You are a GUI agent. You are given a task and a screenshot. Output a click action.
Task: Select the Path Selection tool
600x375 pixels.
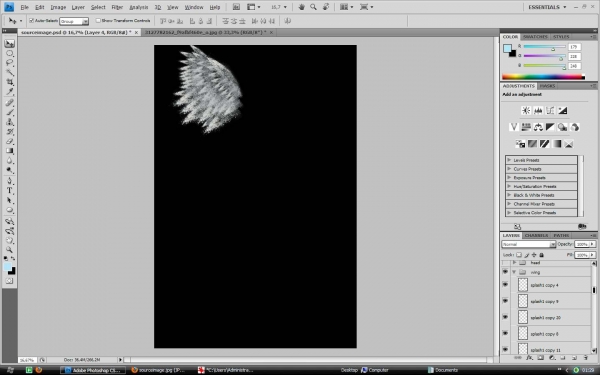pyautogui.click(x=10, y=201)
